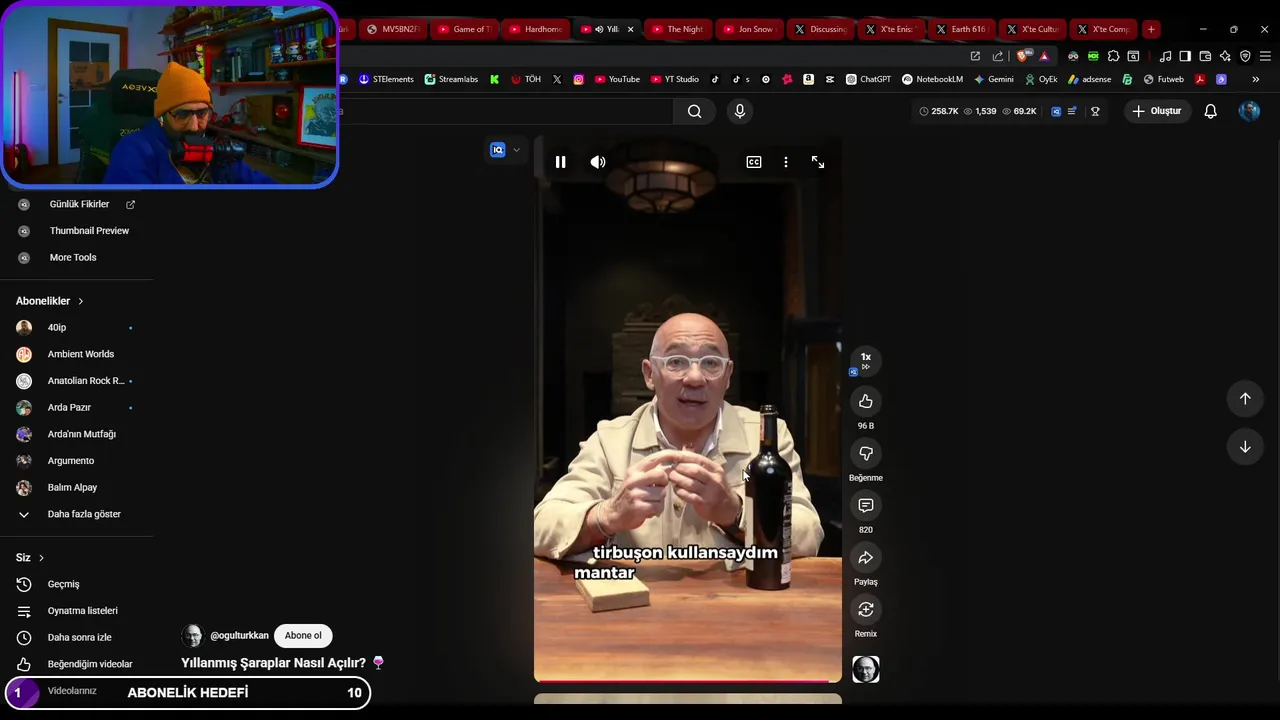The width and height of the screenshot is (1280, 720).
Task: Open the notifications bell
Action: [1210, 111]
